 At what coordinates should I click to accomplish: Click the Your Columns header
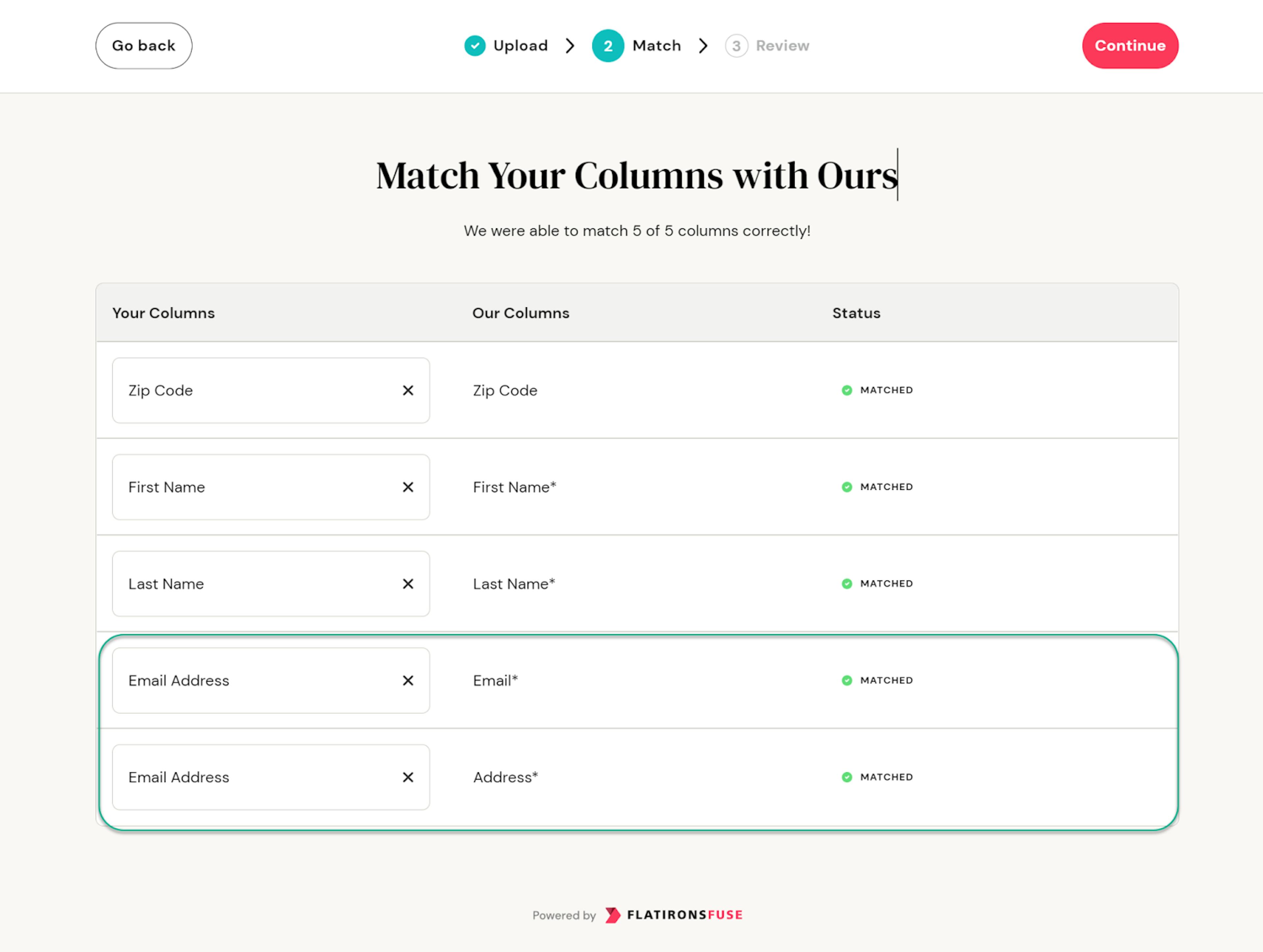click(163, 313)
